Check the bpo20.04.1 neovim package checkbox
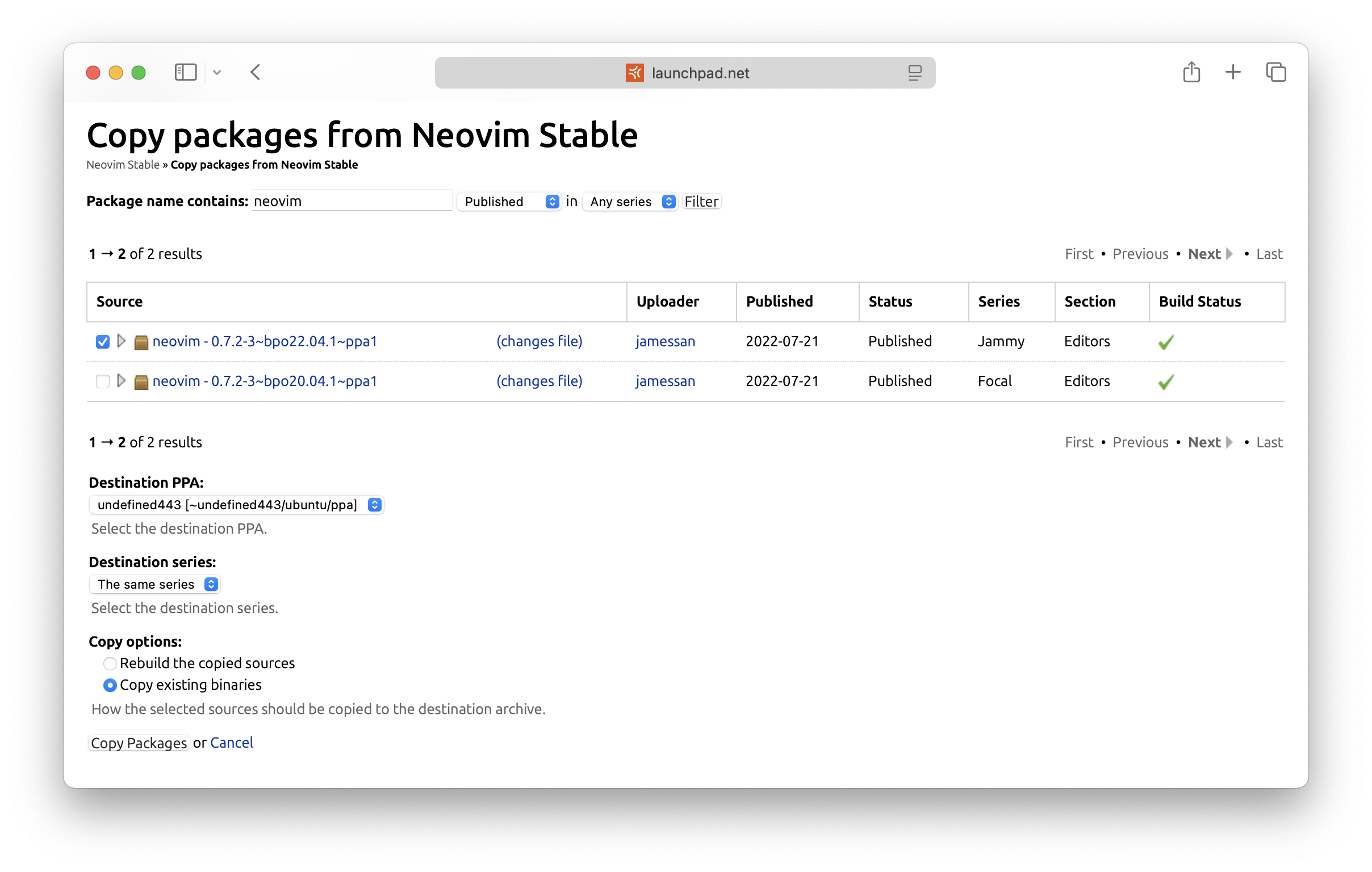This screenshot has width=1372, height=872. tap(103, 381)
